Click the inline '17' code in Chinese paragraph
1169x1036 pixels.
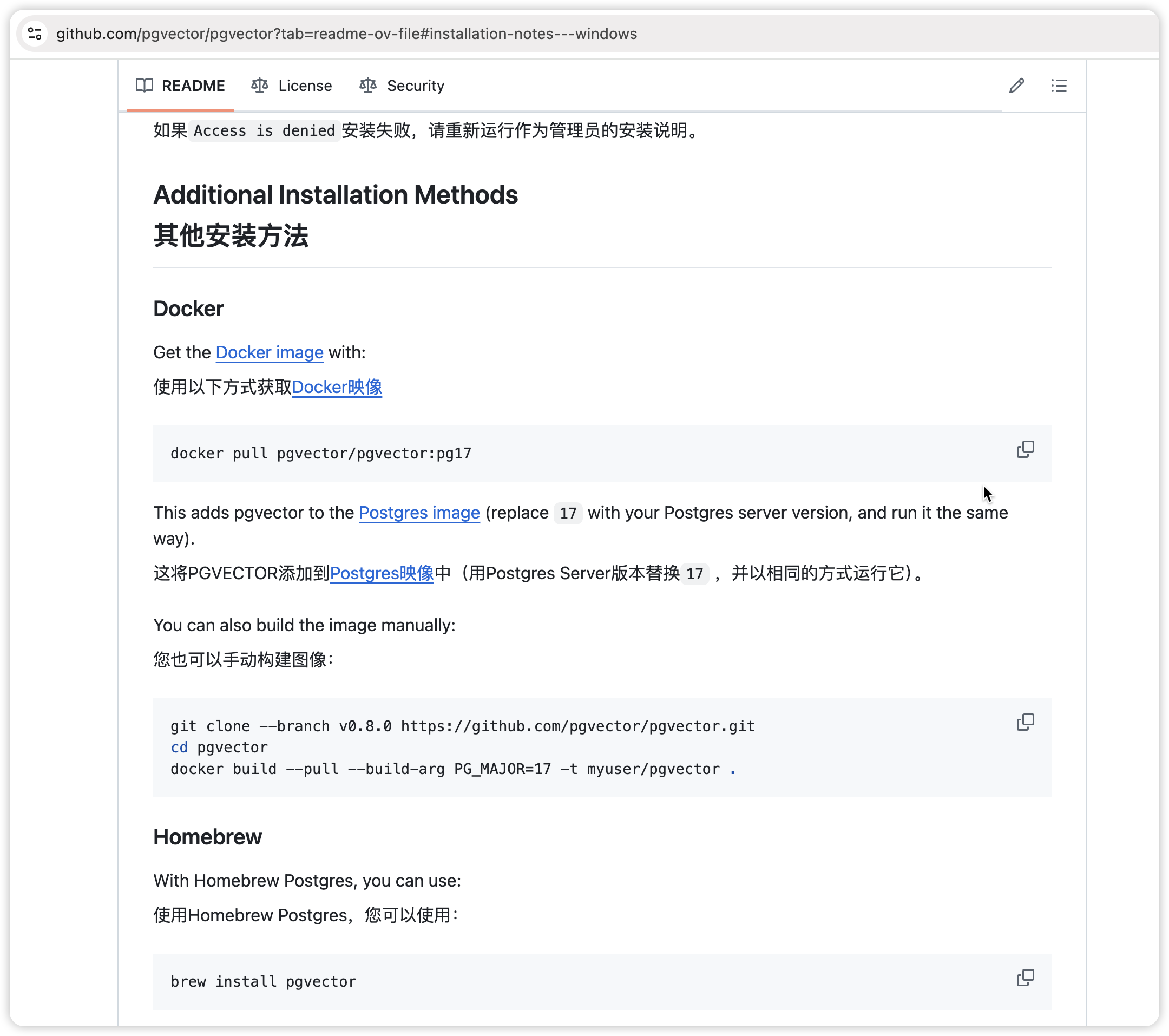click(x=694, y=574)
